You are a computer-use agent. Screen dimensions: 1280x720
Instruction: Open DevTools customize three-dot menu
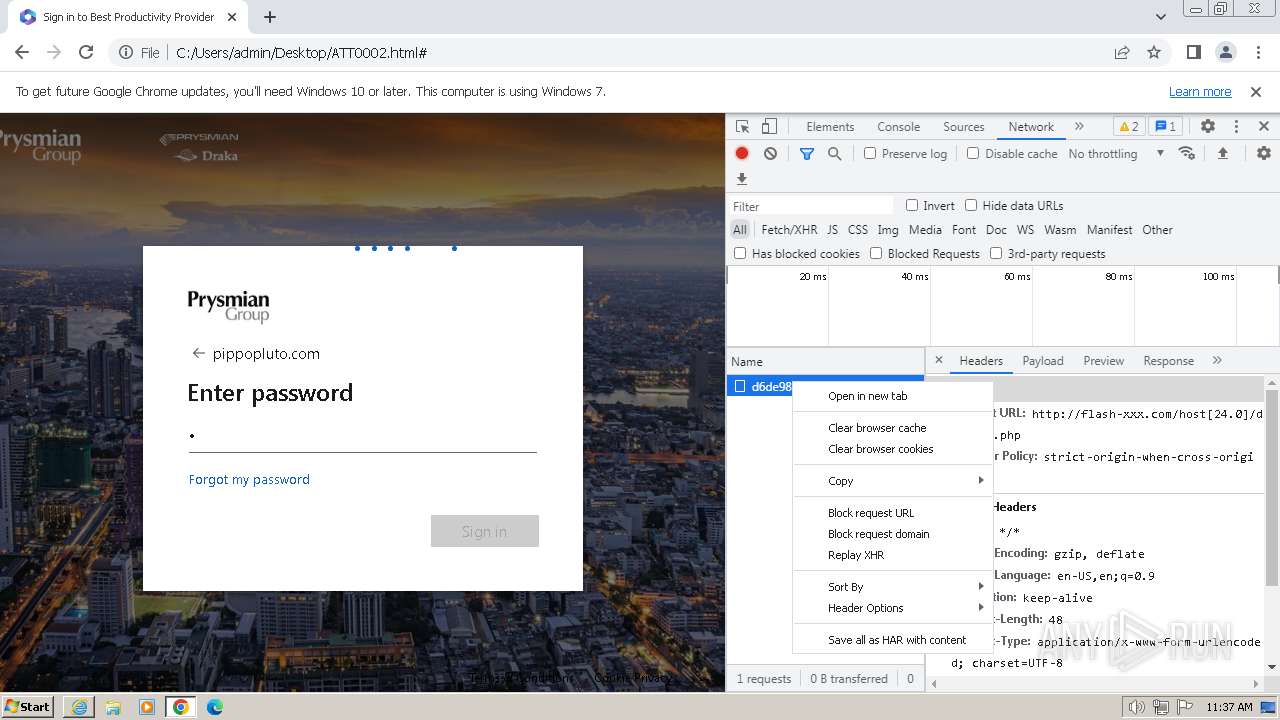tap(1236, 127)
